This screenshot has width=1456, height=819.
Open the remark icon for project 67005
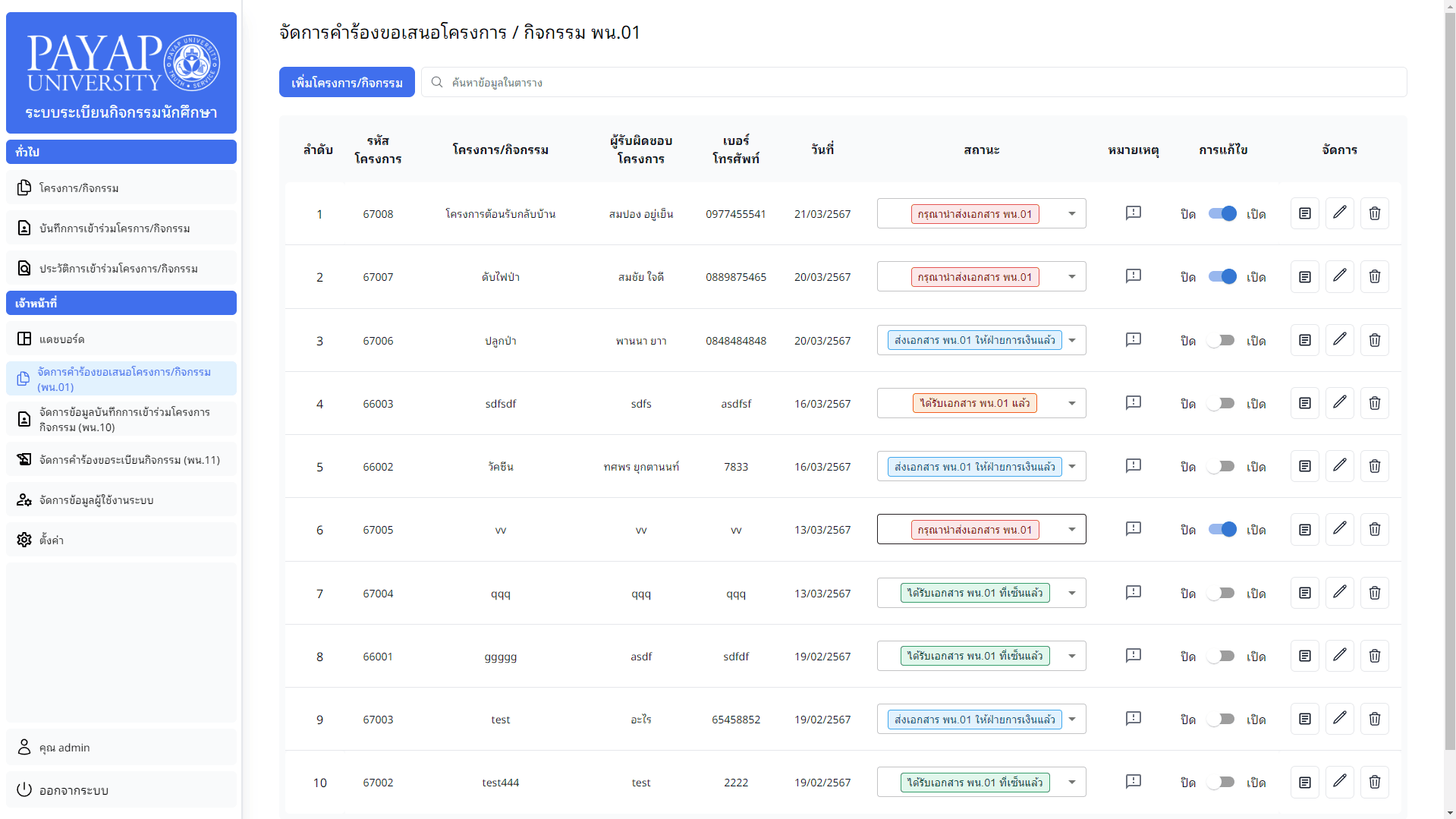pos(1133,529)
